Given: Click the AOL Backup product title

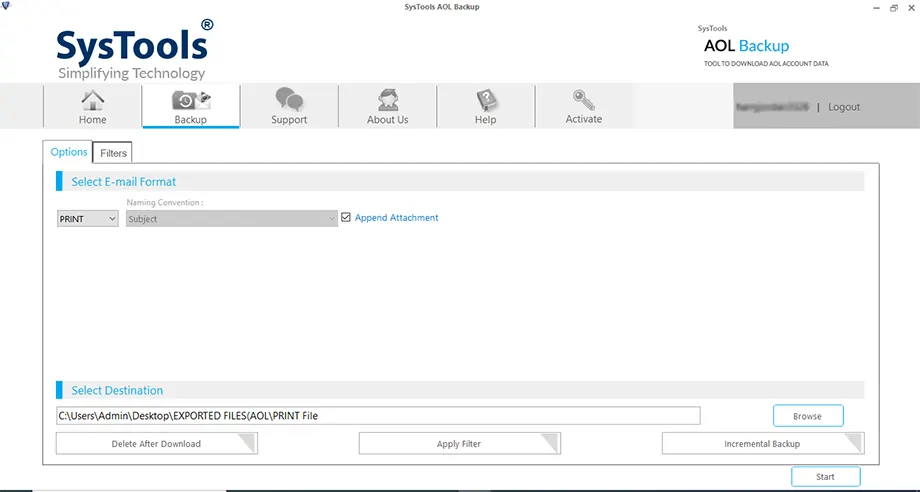Looking at the screenshot, I should click(x=746, y=46).
